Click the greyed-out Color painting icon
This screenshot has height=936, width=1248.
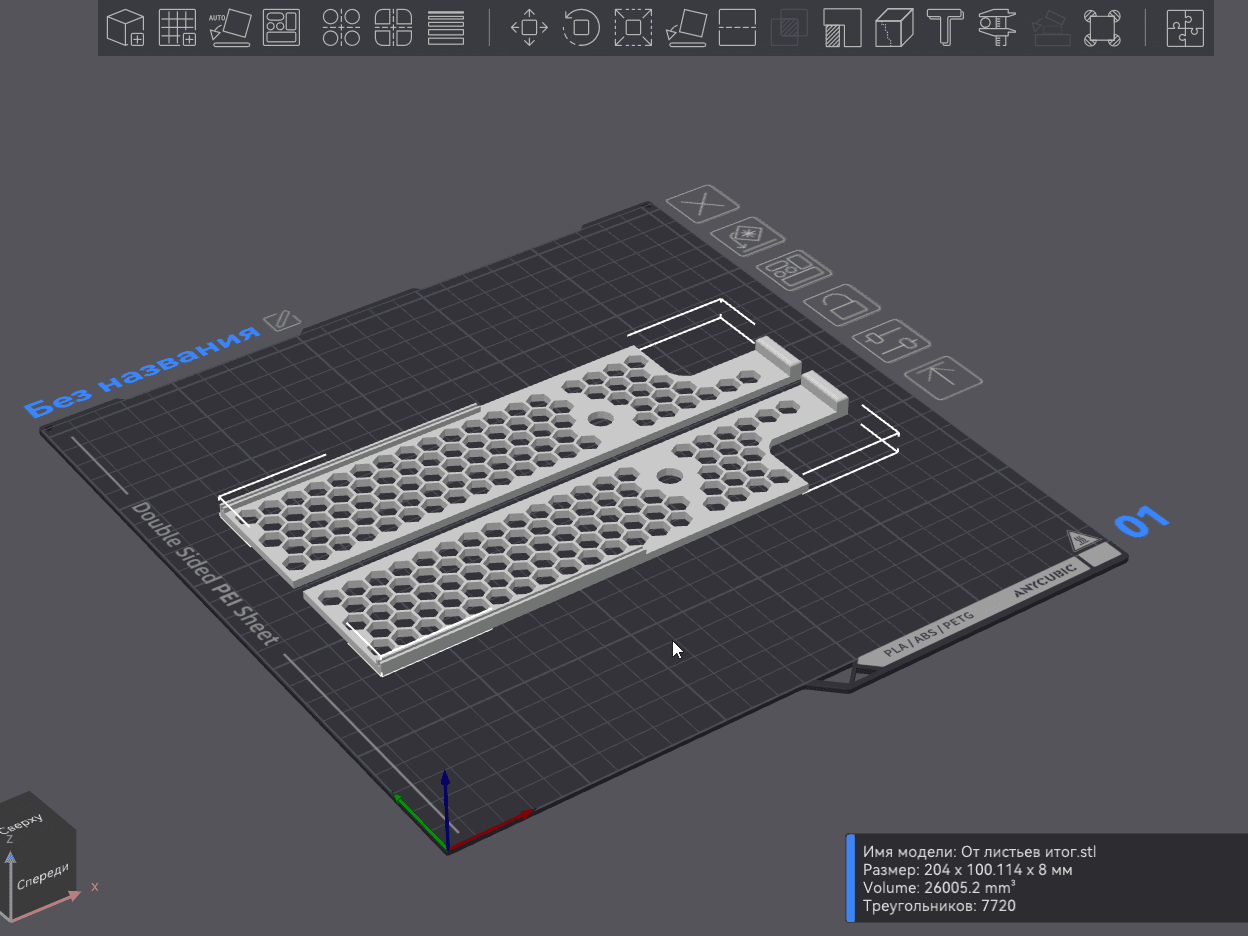(1050, 27)
